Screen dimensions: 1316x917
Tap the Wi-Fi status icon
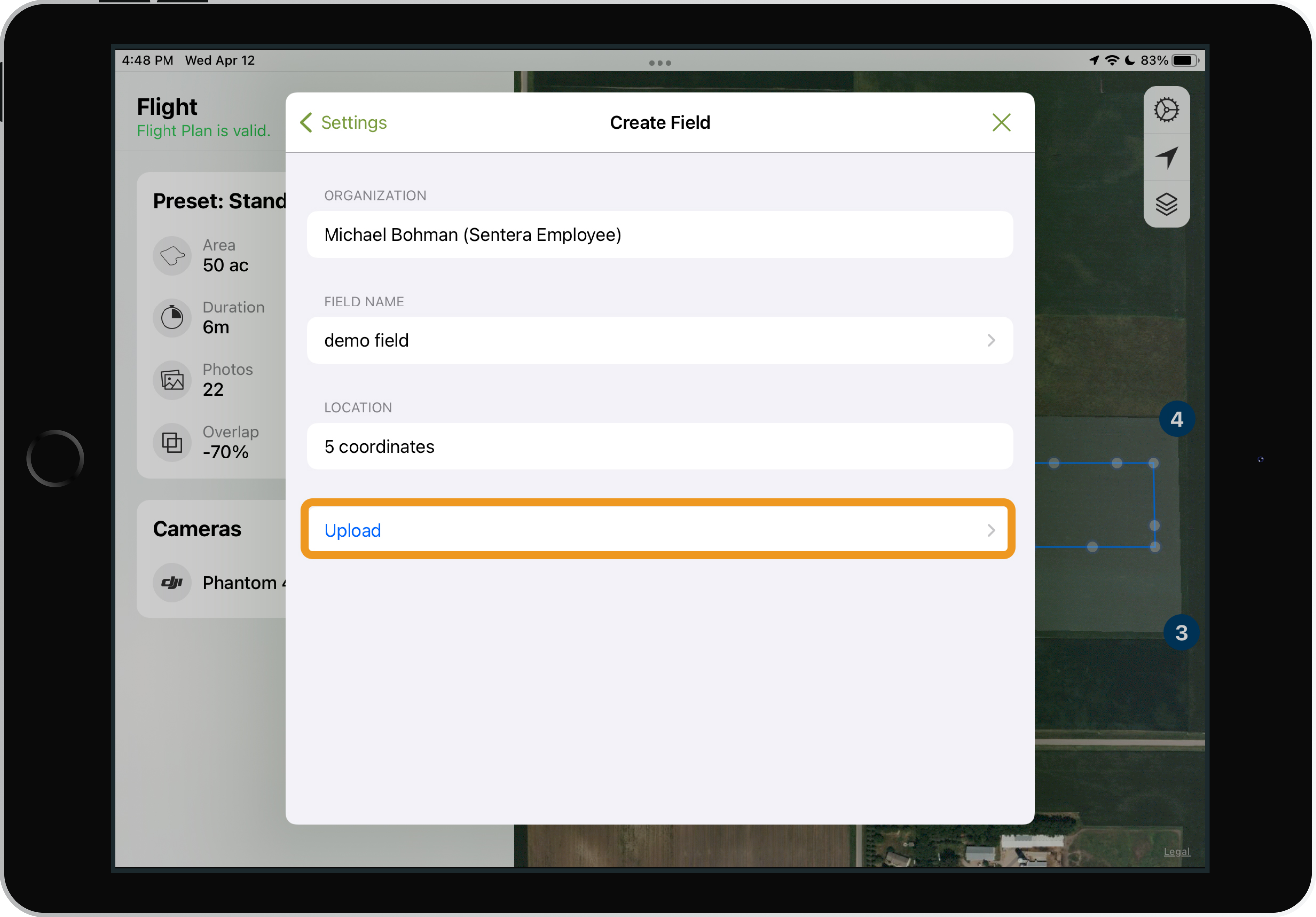(1112, 60)
